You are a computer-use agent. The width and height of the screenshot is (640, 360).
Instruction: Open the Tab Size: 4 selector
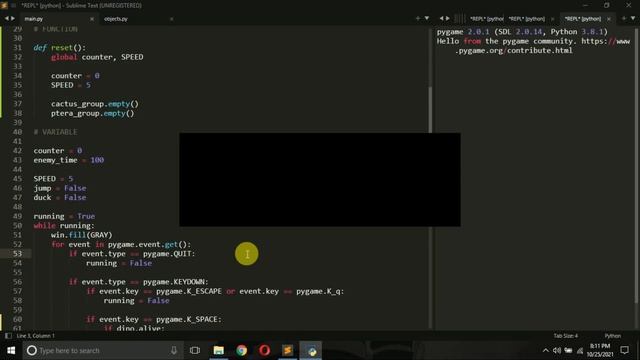pyautogui.click(x=566, y=336)
